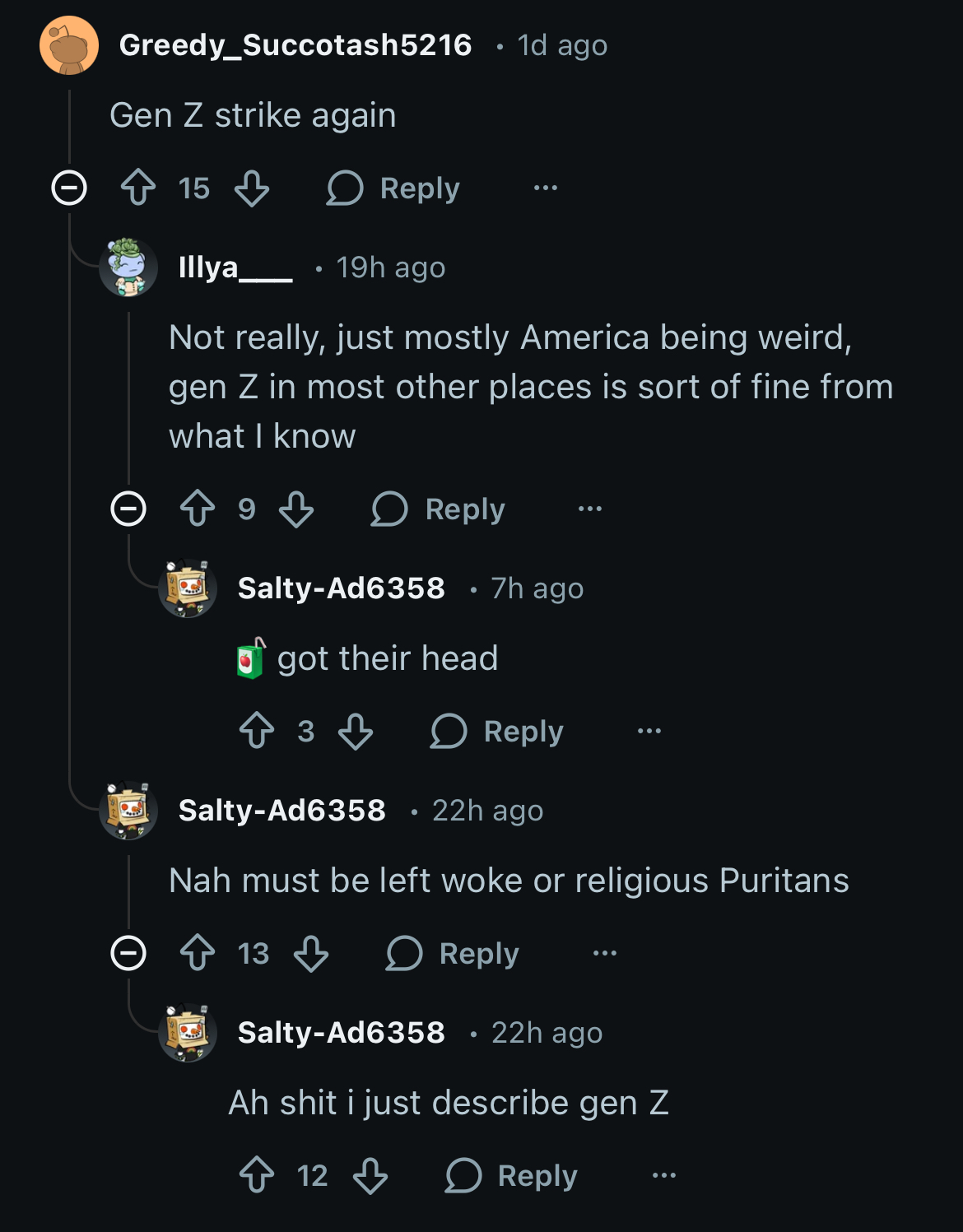Downvote the "Gen Z strike again" comment
The height and width of the screenshot is (1232, 963).
pos(252,188)
